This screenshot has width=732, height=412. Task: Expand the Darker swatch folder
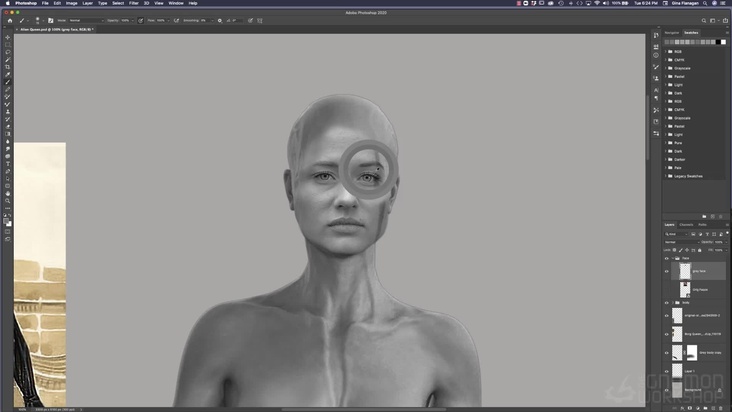(666, 160)
